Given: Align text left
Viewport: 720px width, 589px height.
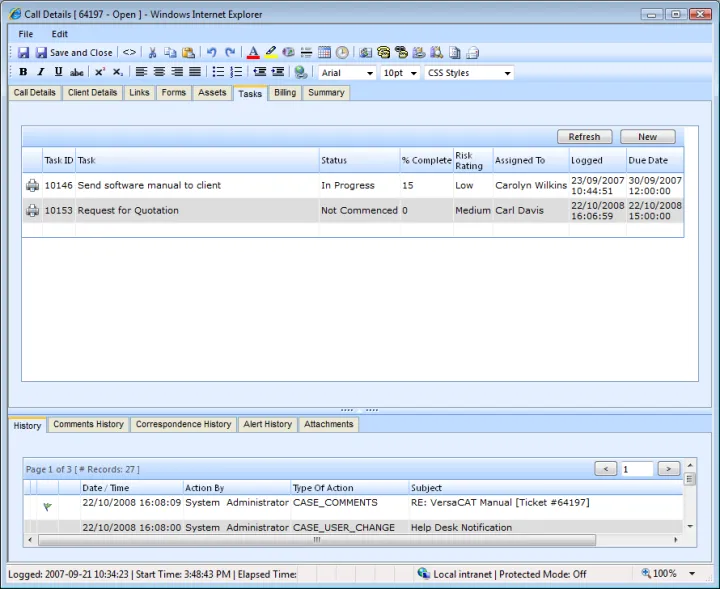Looking at the screenshot, I should click(141, 72).
